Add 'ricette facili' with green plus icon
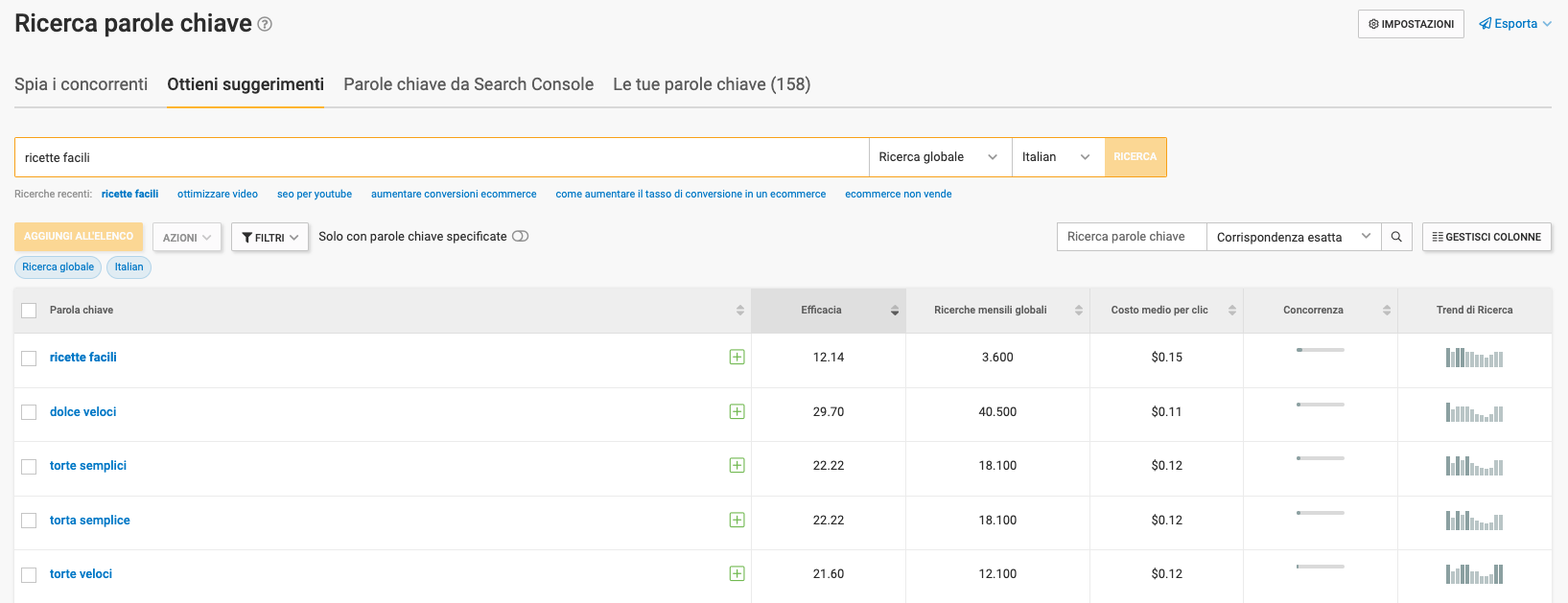The width and height of the screenshot is (1568, 603). point(737,357)
